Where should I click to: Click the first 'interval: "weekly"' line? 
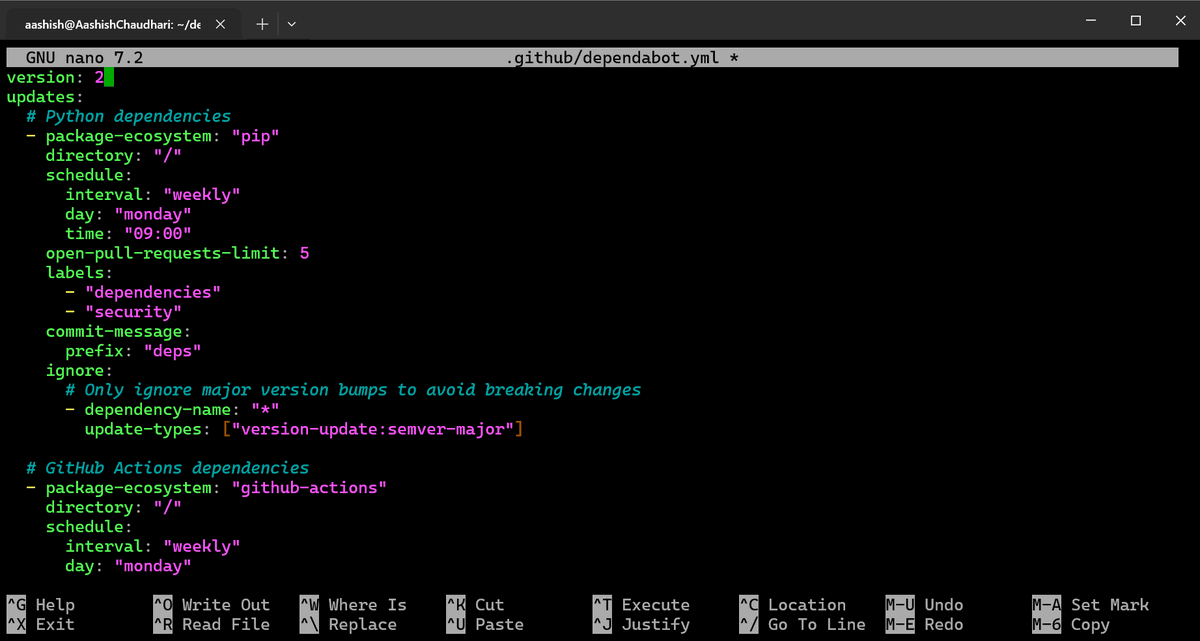(153, 195)
